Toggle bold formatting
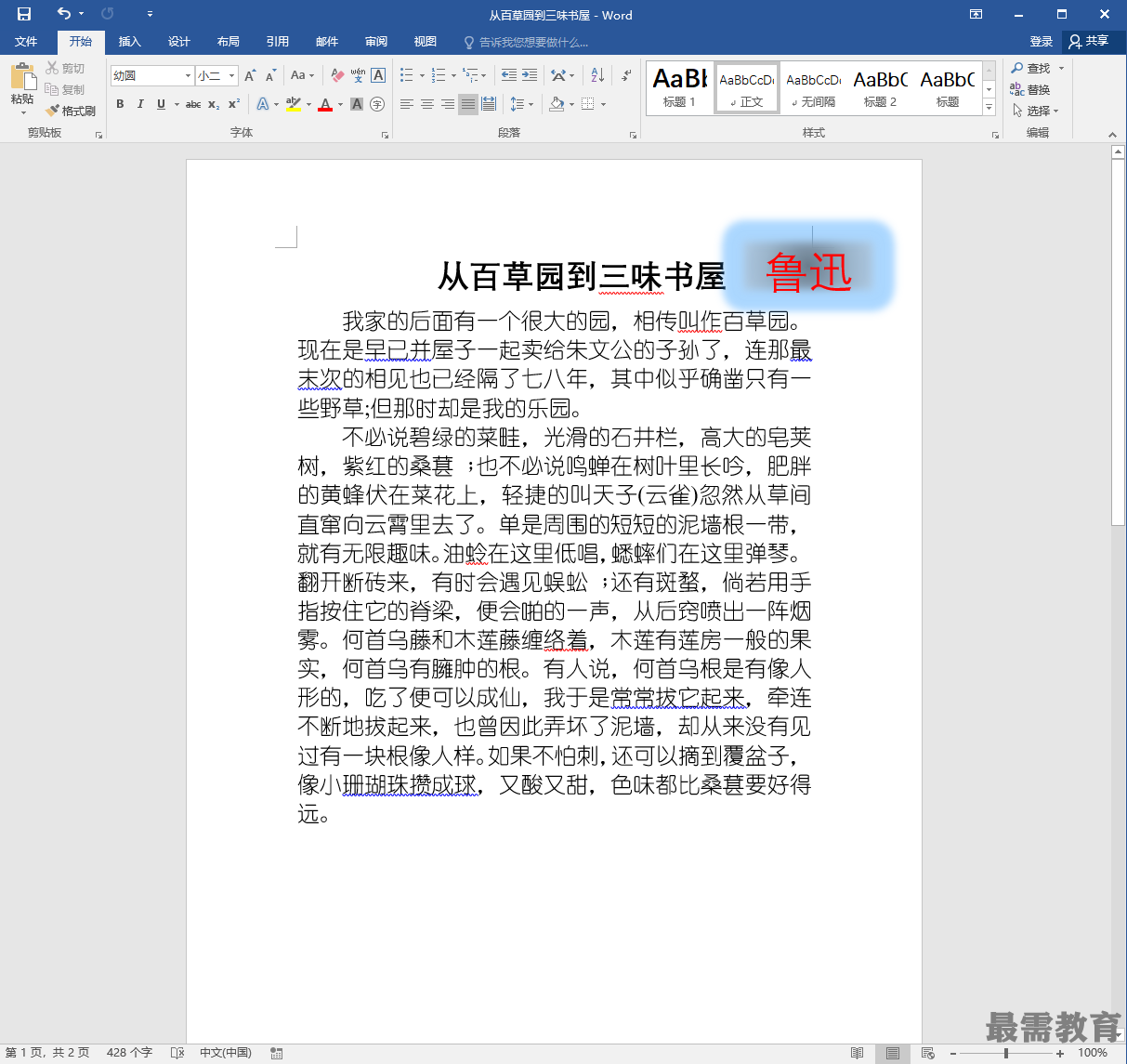The width and height of the screenshot is (1127, 1064). coord(120,104)
